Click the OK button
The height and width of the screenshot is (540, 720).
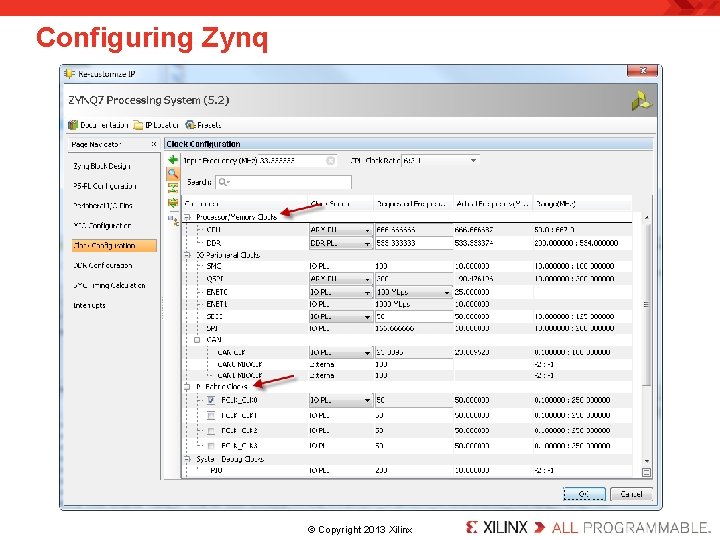[584, 494]
